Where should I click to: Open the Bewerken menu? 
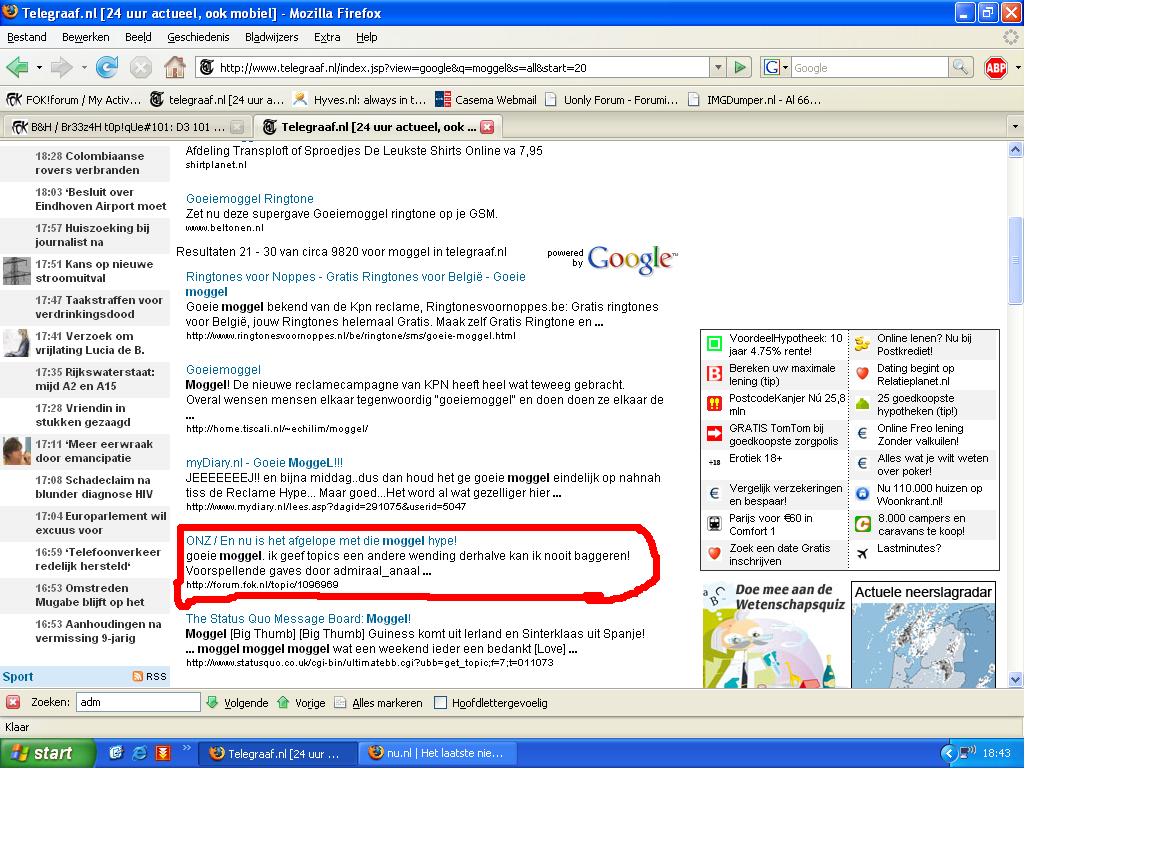85,37
